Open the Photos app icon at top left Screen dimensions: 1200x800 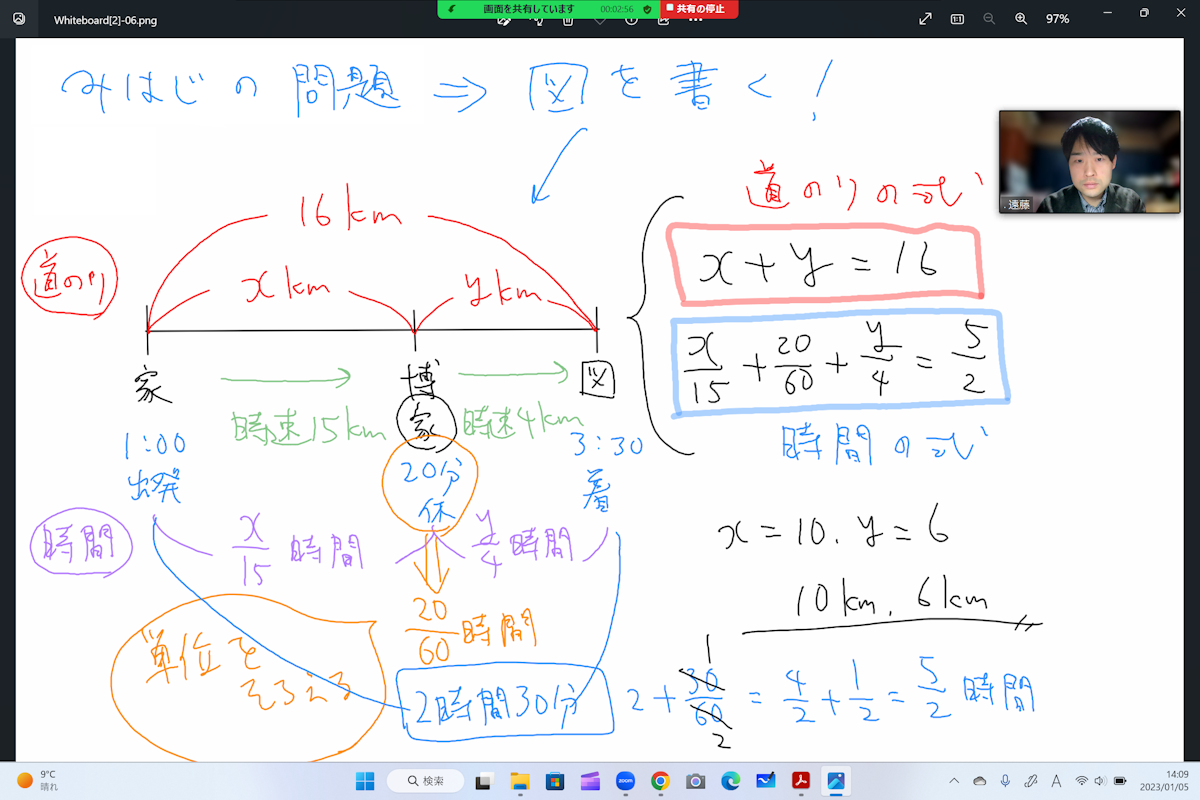tap(18, 19)
